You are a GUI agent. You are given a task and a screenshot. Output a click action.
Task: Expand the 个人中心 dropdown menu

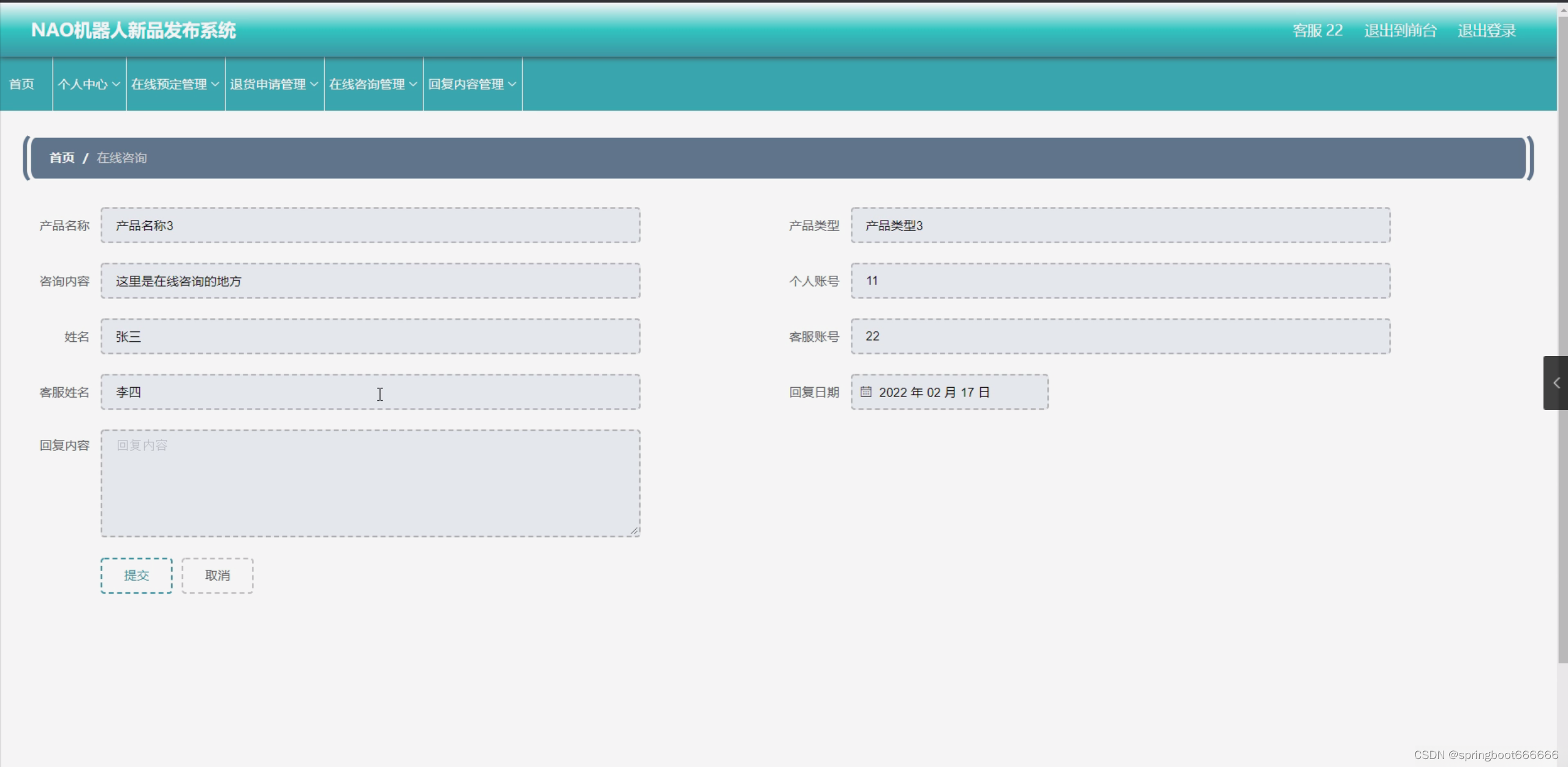click(x=89, y=84)
